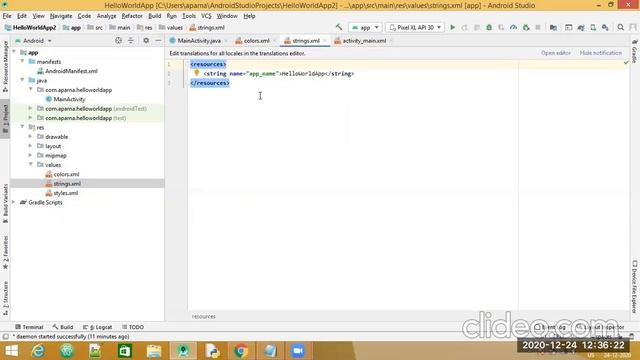Collapse all tree nodes icon
Screen dimensions: 640x360
(x=131, y=40)
